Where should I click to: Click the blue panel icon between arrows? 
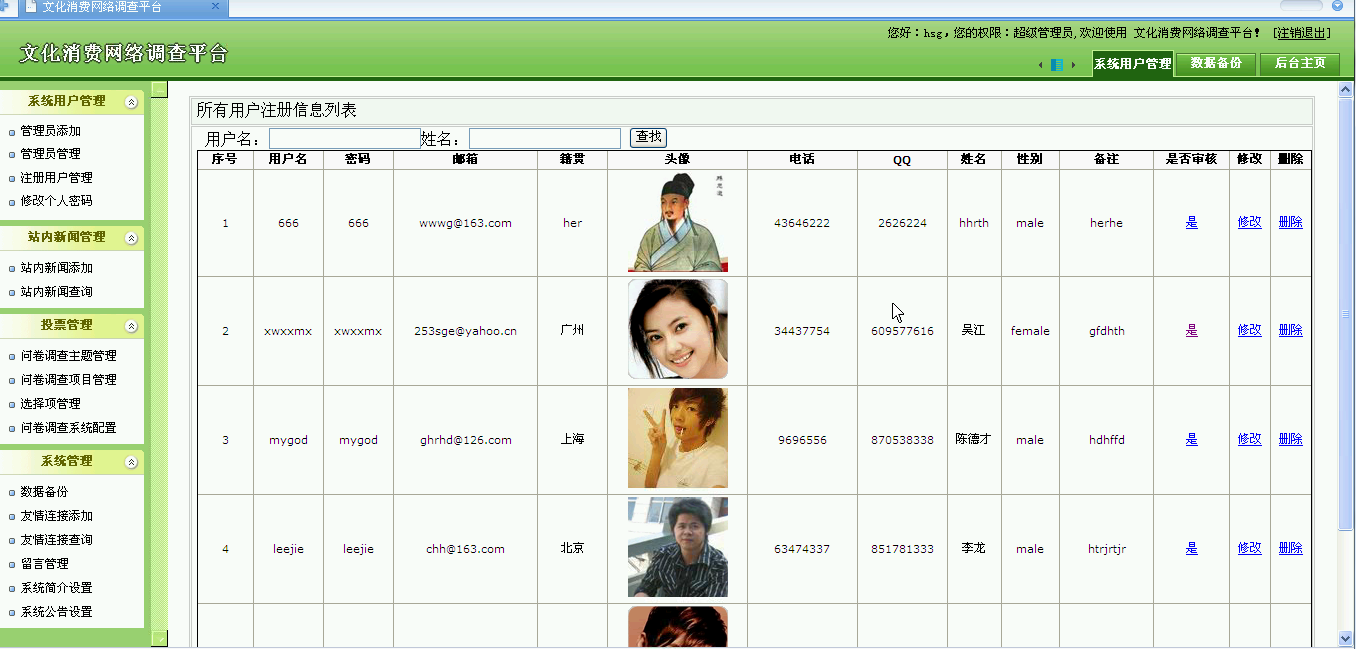coord(1057,65)
